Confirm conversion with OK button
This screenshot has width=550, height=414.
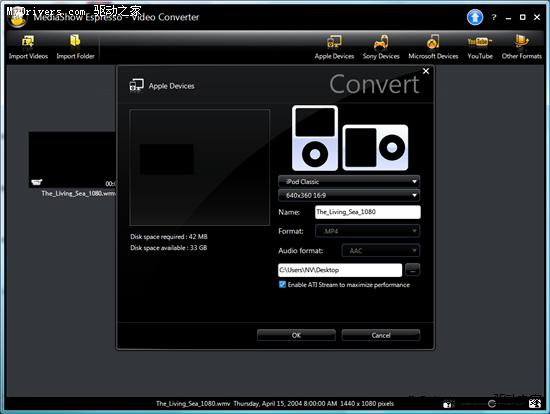[296, 335]
